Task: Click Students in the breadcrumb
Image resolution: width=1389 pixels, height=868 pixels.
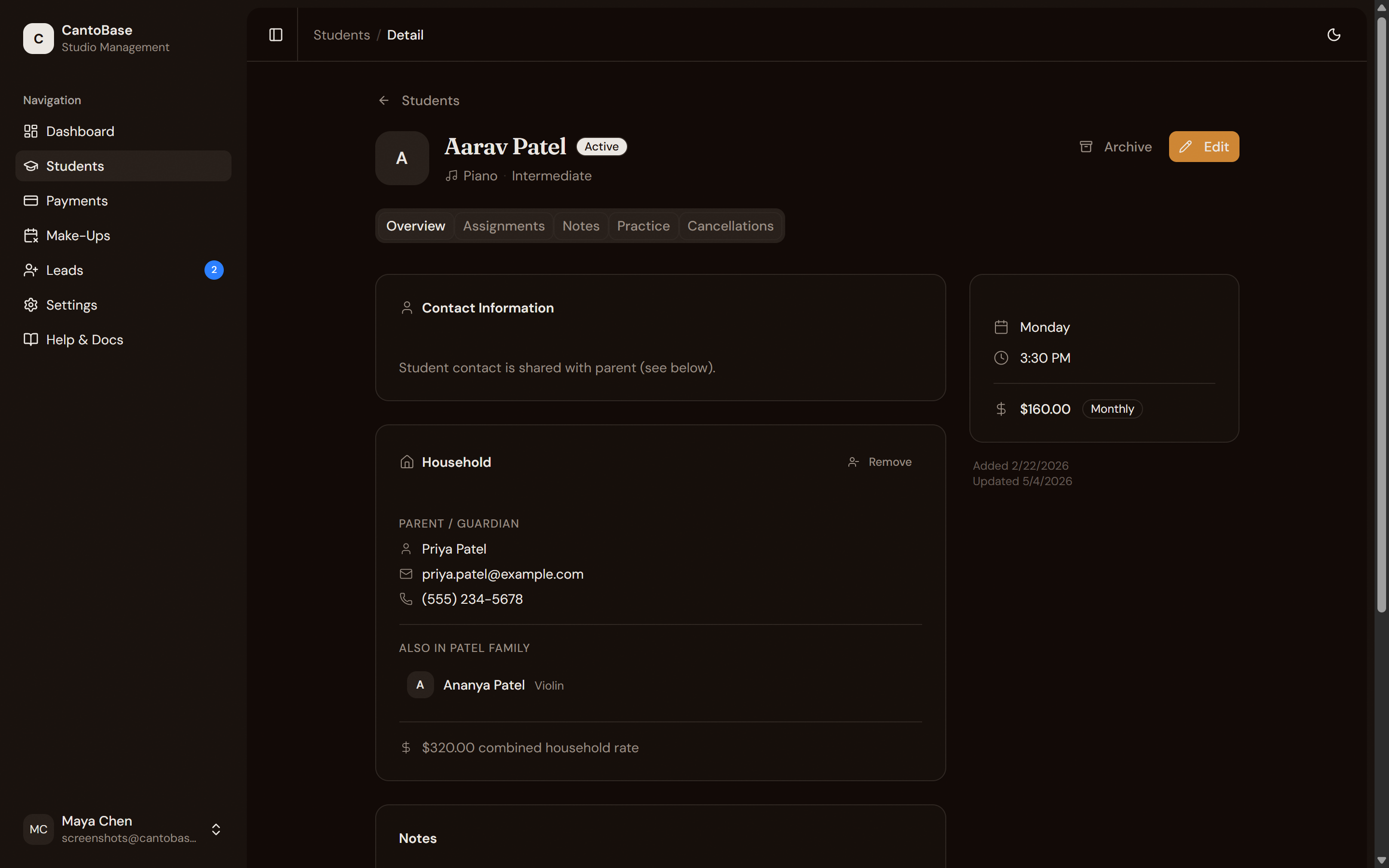Action: point(341,35)
